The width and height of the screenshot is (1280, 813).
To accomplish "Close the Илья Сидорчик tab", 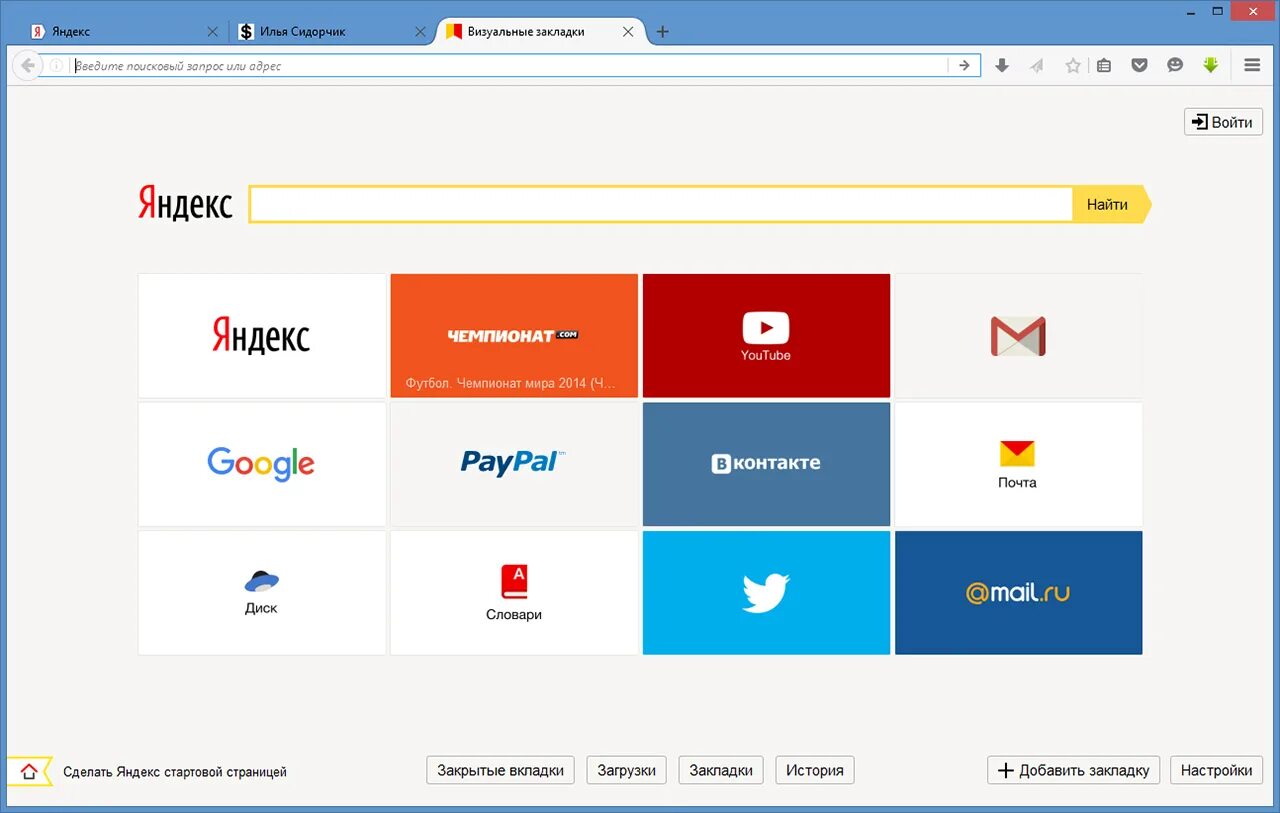I will [x=421, y=32].
